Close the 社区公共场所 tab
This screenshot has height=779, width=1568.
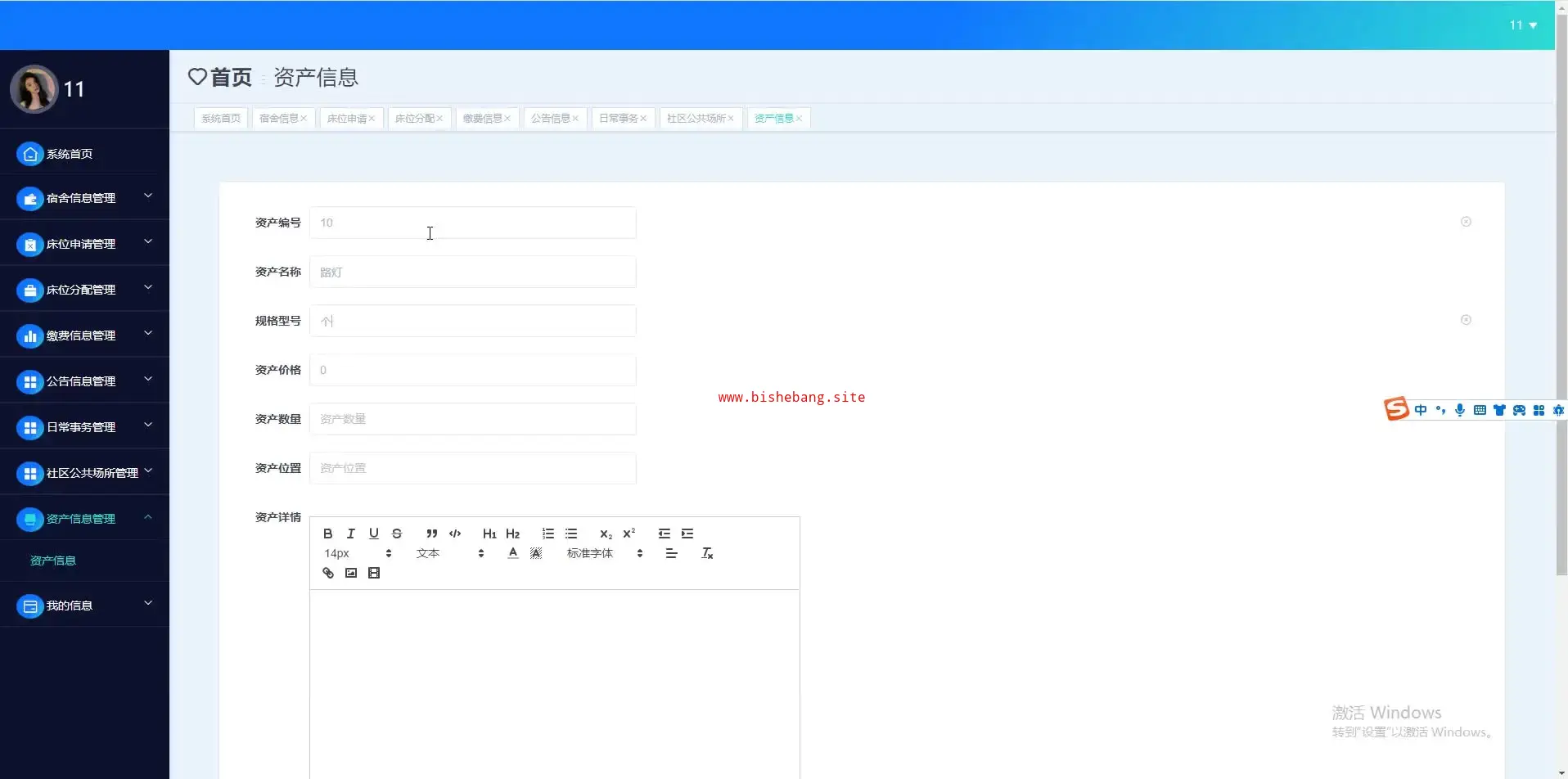click(x=731, y=119)
